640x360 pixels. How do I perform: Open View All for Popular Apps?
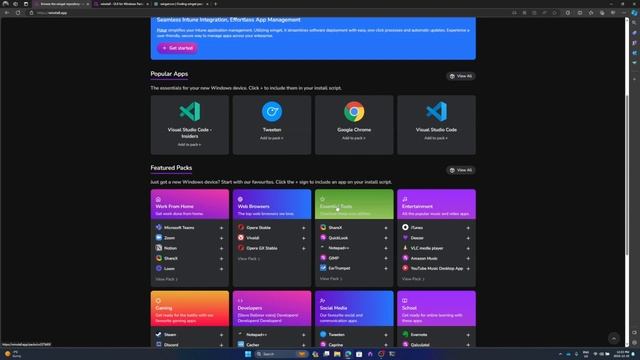pos(460,76)
